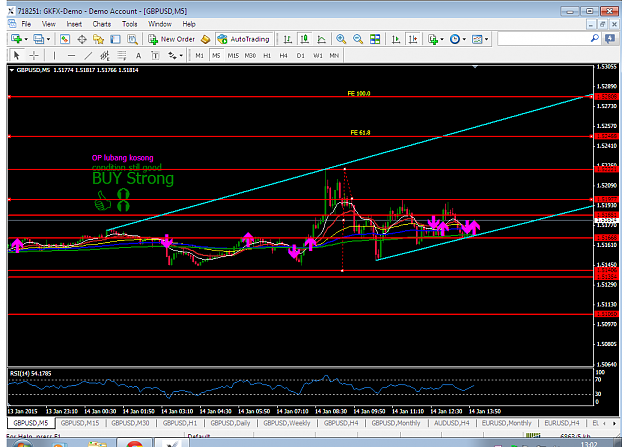This screenshot has width=625, height=447.
Task: Switch chart to Bar Chart mode
Action: pos(287,39)
